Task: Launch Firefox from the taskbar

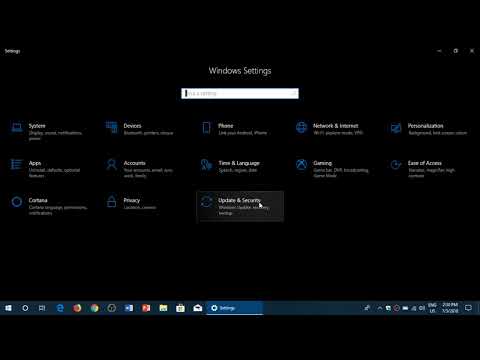Action: (77, 308)
